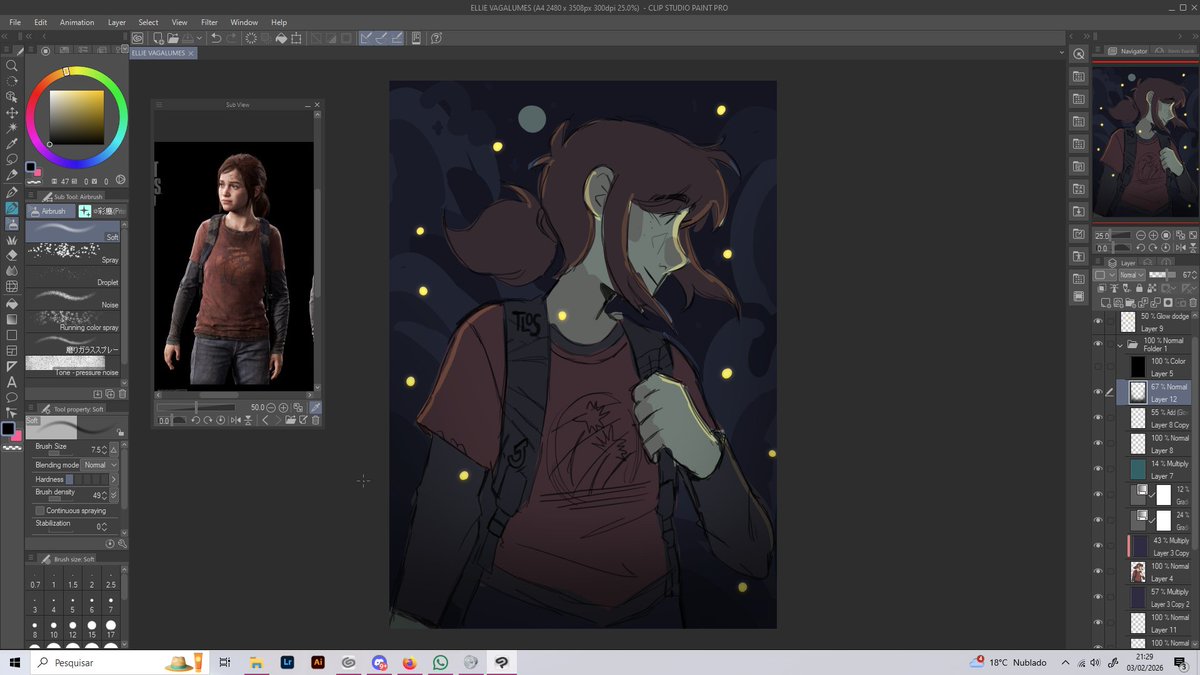The width and height of the screenshot is (1200, 675).
Task: Select the Magnifier zoom tool
Action: [x=12, y=65]
